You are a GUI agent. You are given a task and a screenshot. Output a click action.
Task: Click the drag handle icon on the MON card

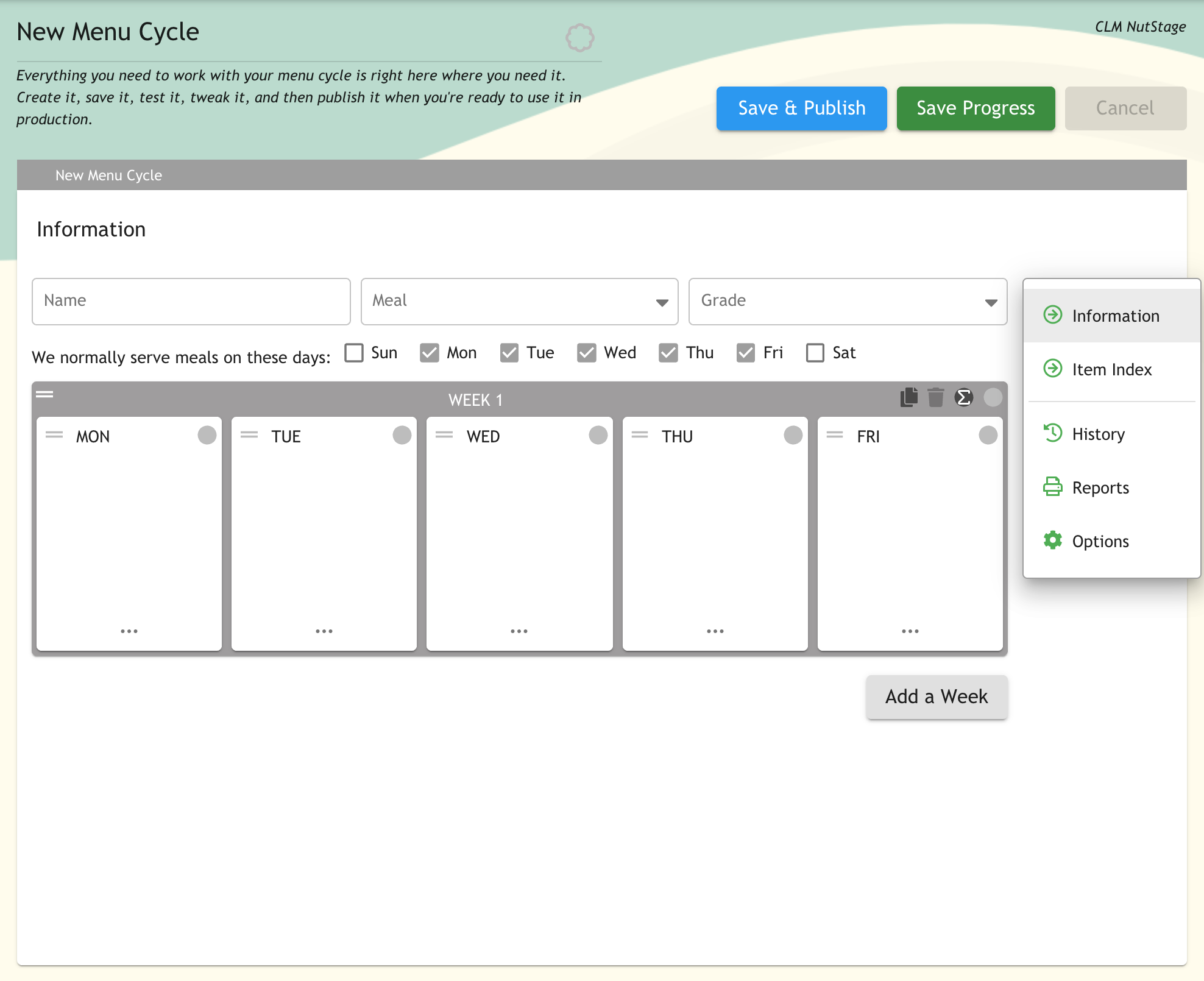point(54,435)
